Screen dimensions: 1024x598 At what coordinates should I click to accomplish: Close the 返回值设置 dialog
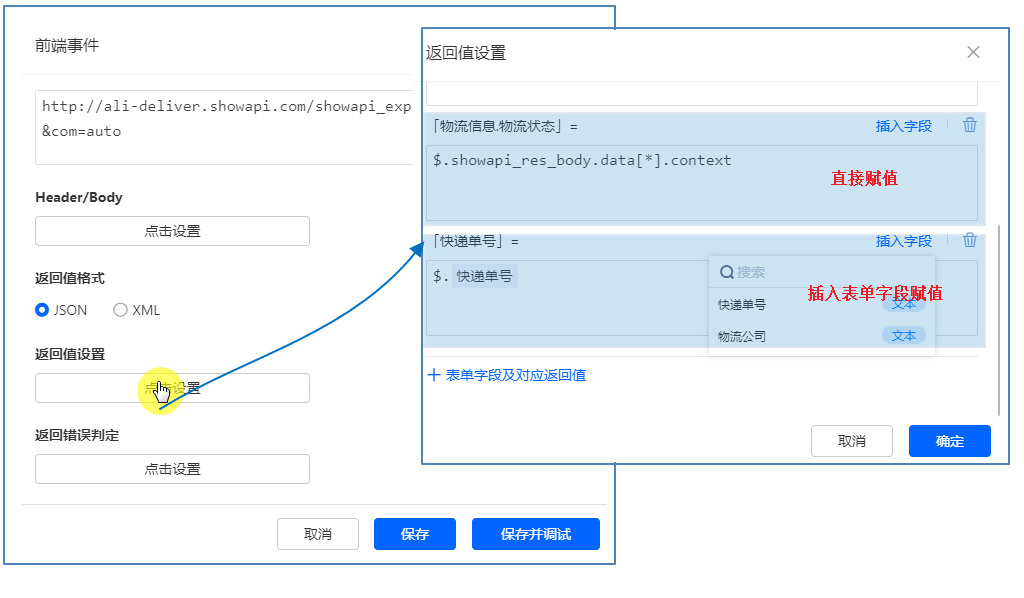973,52
